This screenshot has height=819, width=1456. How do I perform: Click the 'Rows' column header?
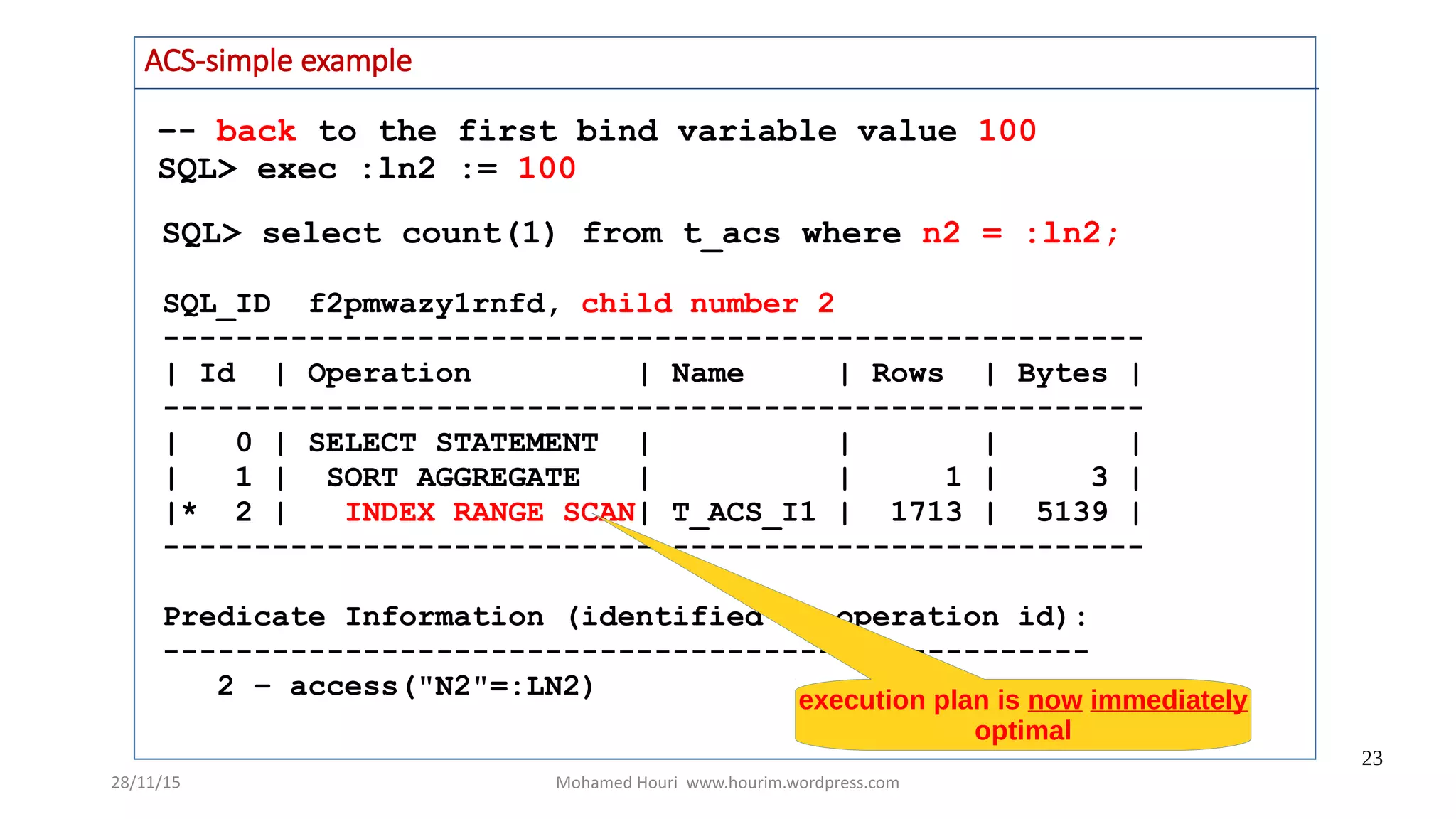click(907, 373)
